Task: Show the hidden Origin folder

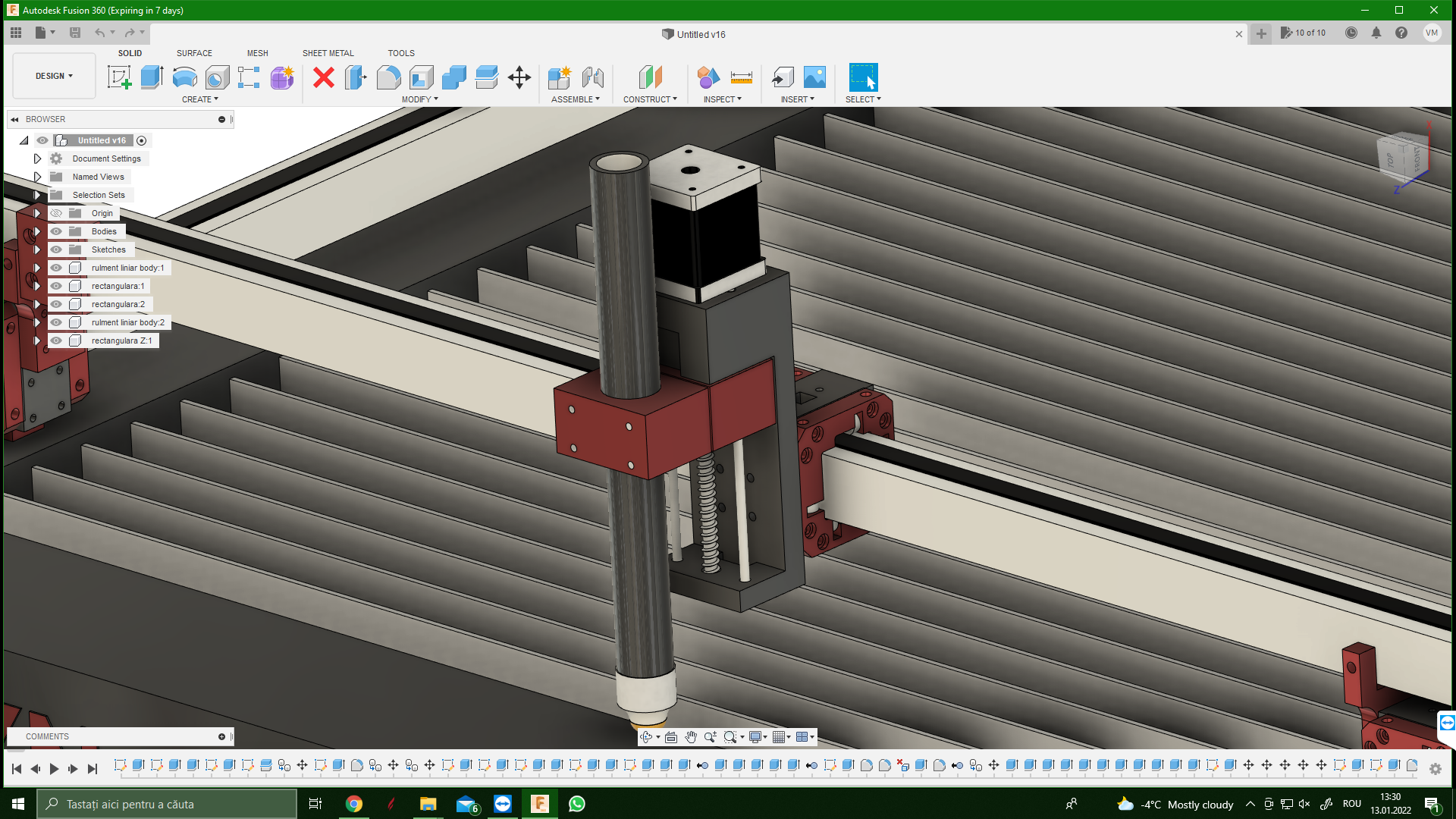Action: click(x=56, y=213)
